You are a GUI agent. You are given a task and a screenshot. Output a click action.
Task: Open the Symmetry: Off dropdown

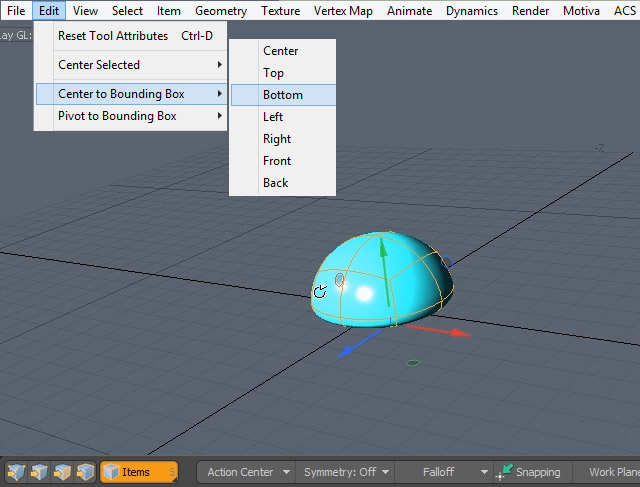click(346, 472)
